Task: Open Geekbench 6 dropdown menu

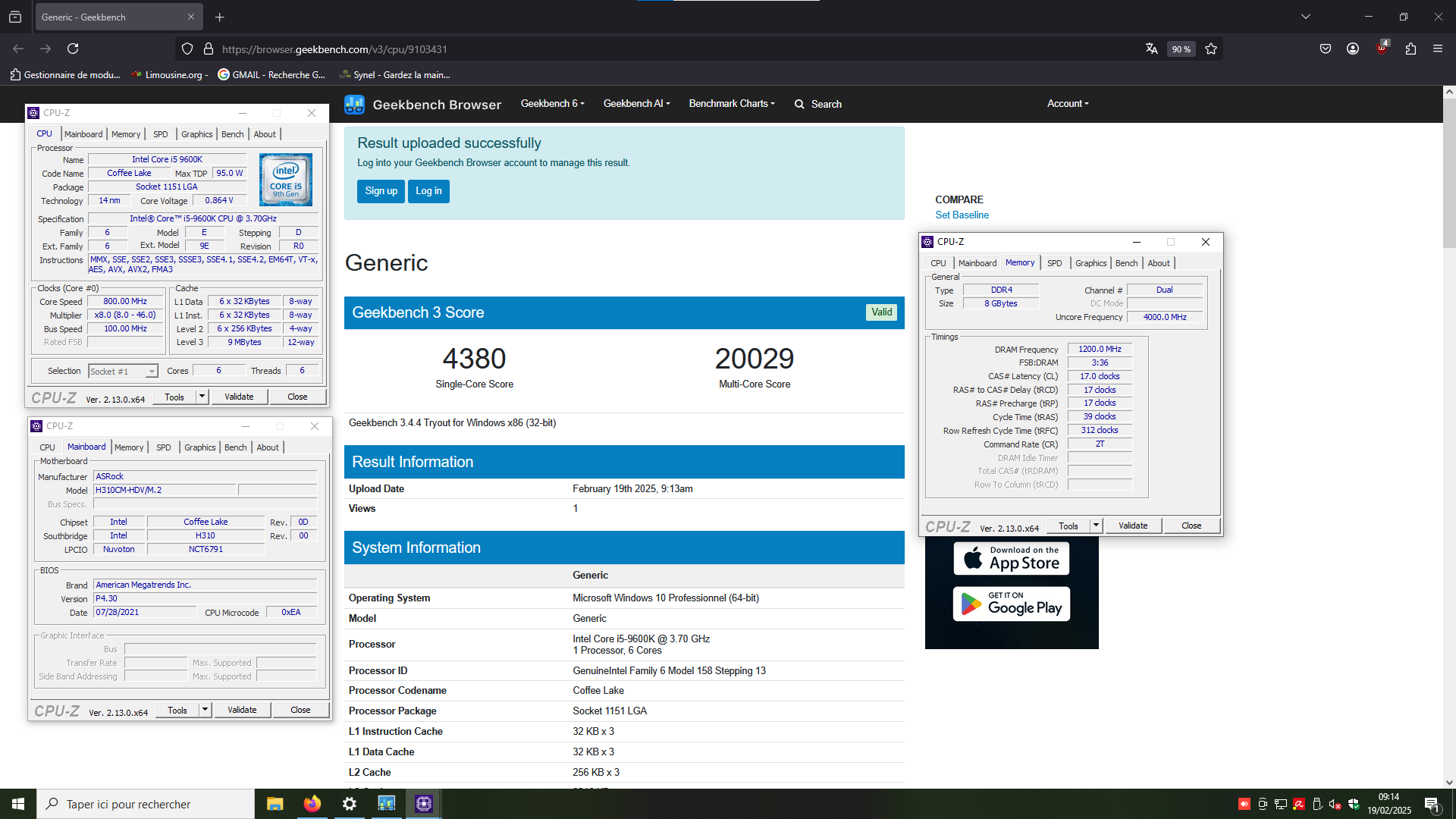Action: tap(552, 103)
